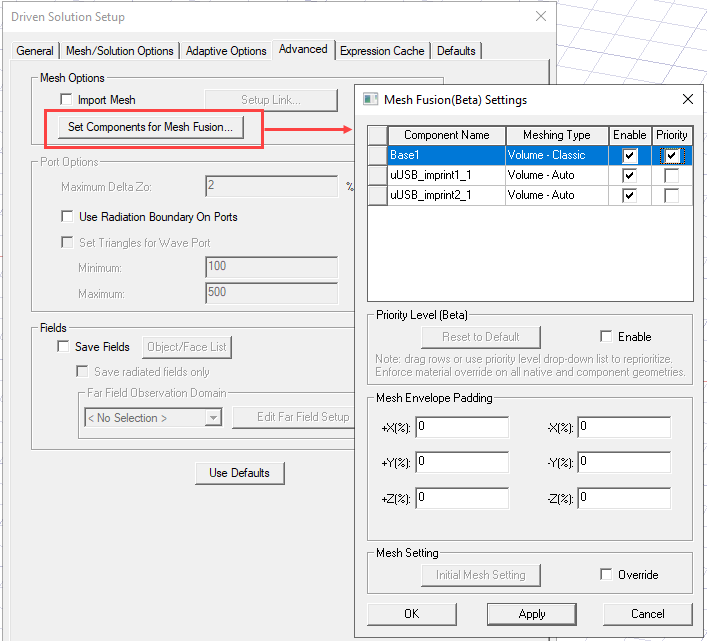Click Cancel in Mesh Fusion dialog
Screen dimensions: 707x641
click(647, 614)
